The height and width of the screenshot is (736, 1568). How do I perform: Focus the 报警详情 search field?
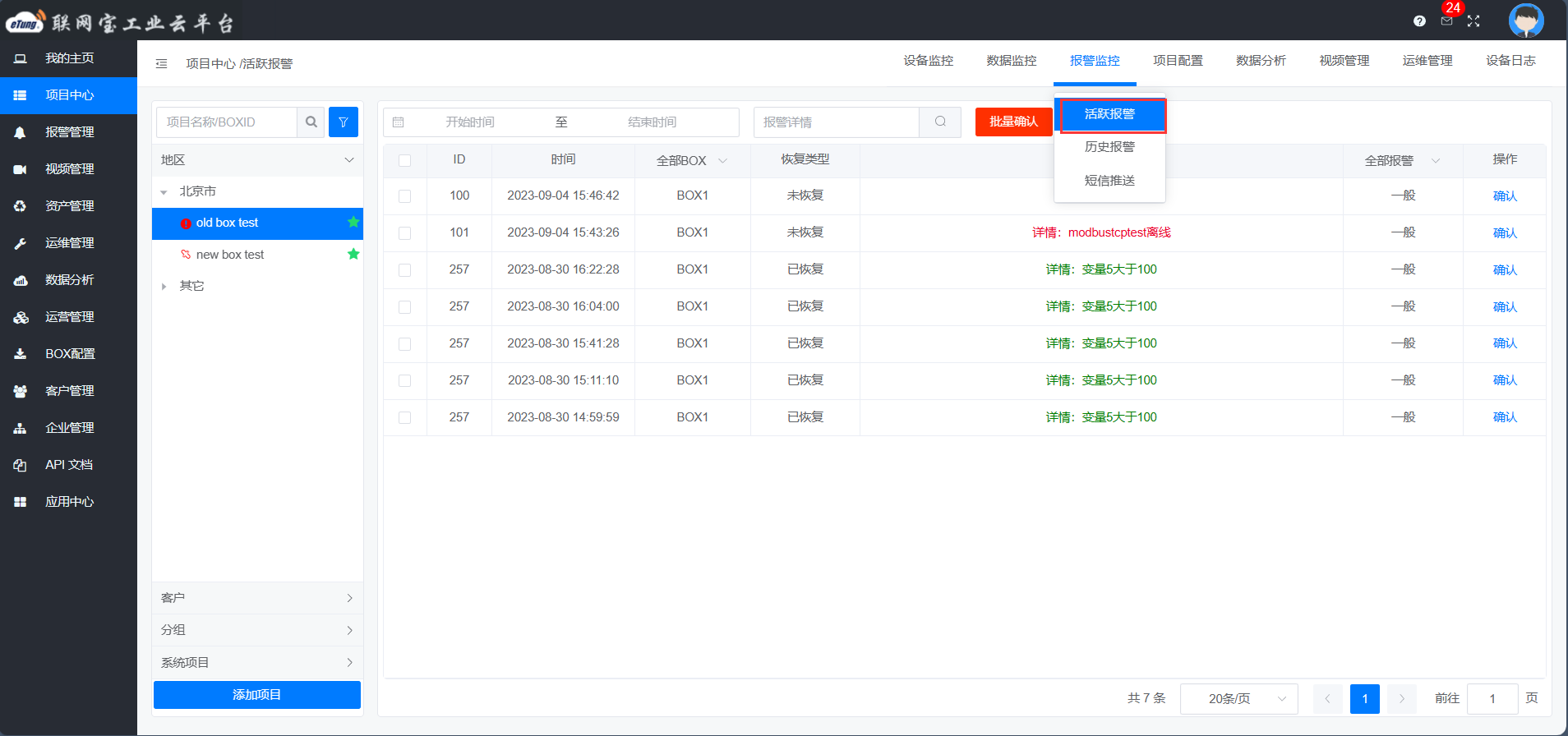(x=837, y=122)
